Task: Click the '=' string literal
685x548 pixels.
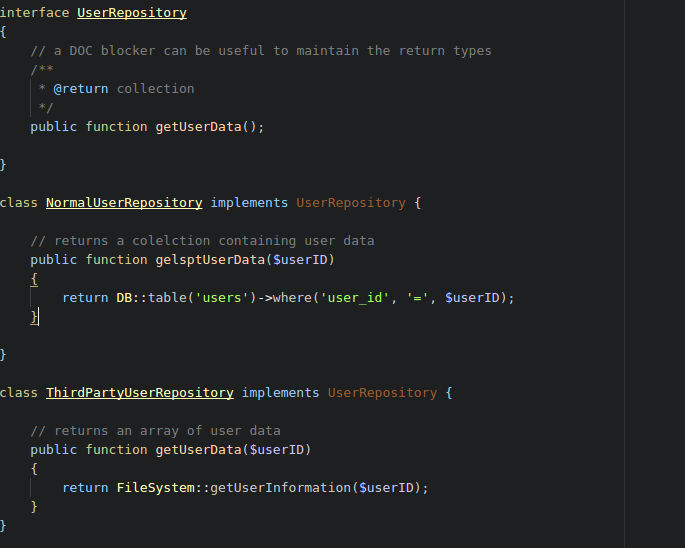Action: click(x=417, y=298)
